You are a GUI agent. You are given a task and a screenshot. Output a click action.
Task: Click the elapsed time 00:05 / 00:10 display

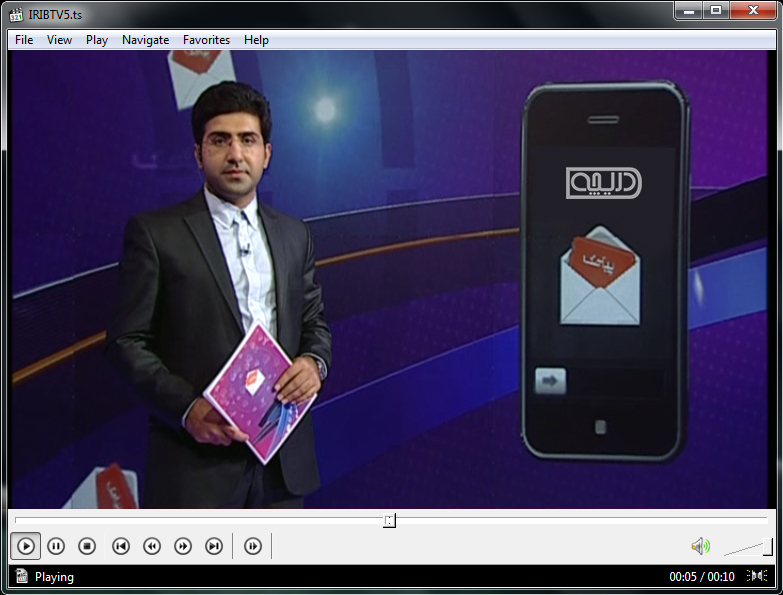click(702, 577)
